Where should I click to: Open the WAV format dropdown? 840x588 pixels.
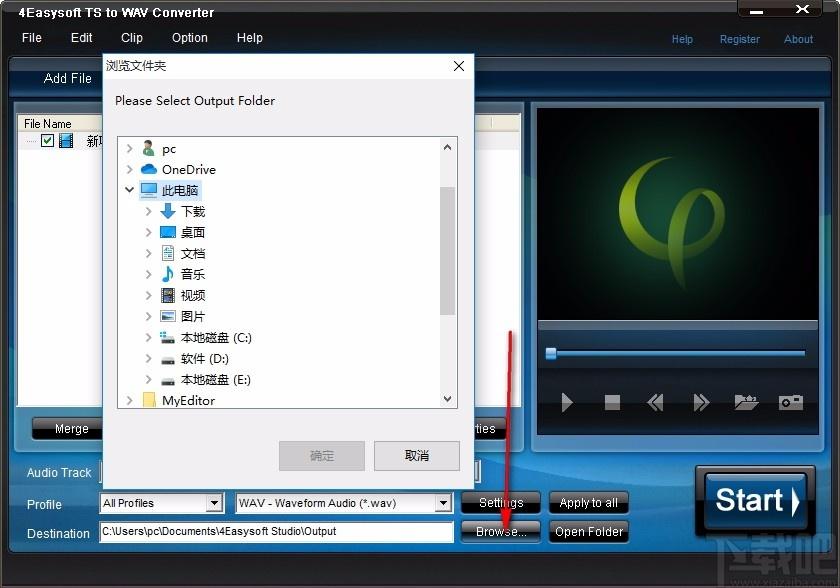[x=443, y=503]
